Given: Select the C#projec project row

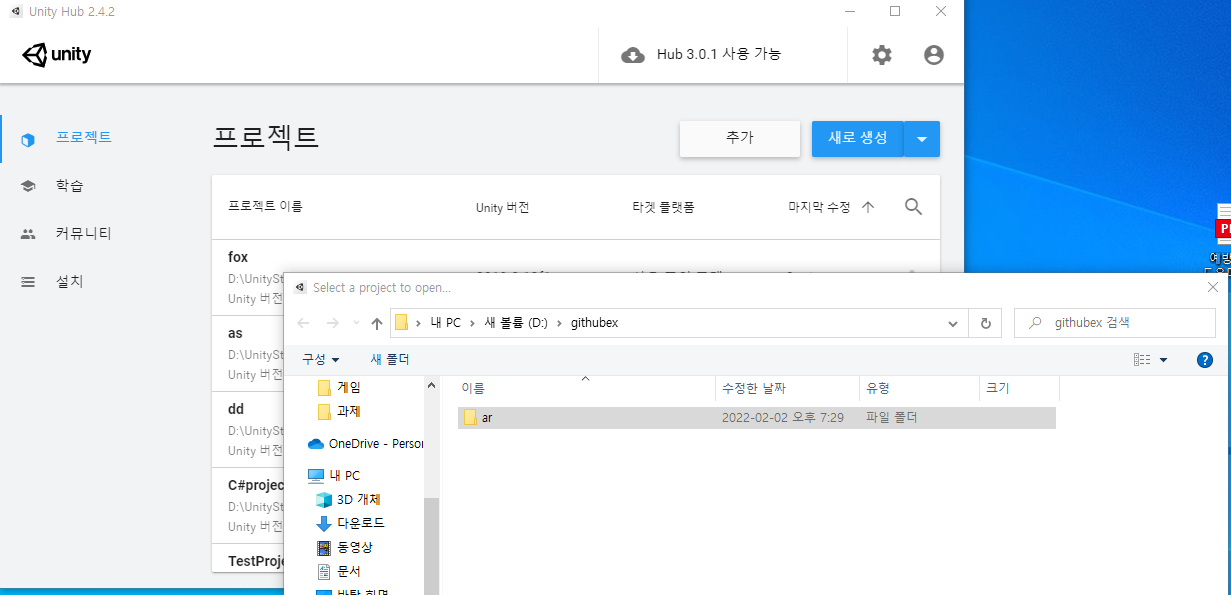Looking at the screenshot, I should click(248, 505).
